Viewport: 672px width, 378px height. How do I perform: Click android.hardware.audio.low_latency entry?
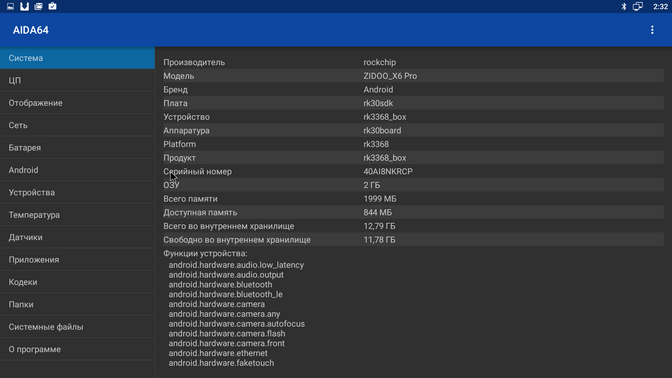point(236,265)
